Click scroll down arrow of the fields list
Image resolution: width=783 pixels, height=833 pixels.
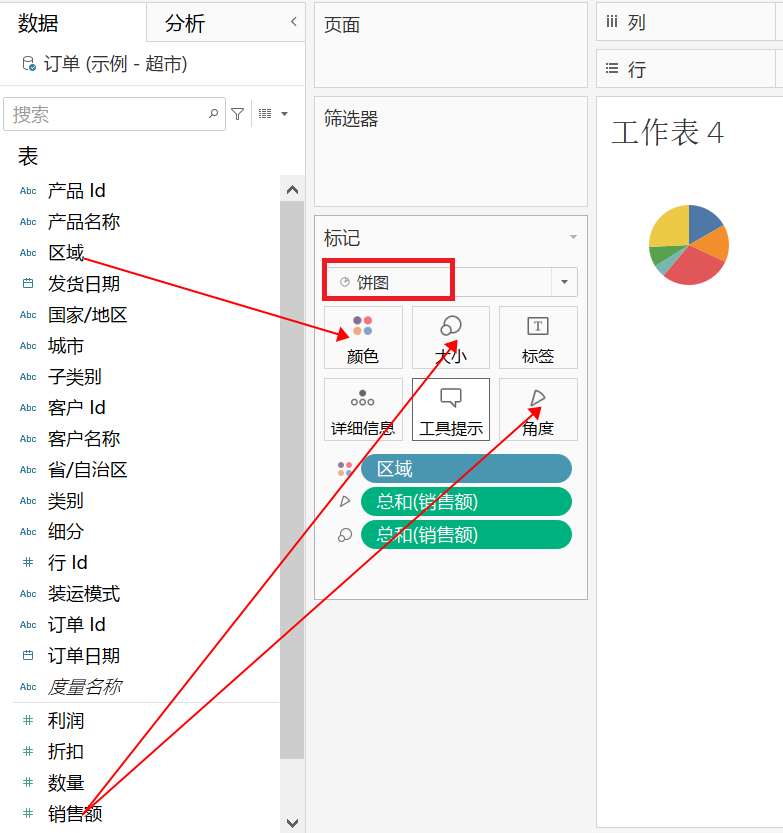coord(292,822)
